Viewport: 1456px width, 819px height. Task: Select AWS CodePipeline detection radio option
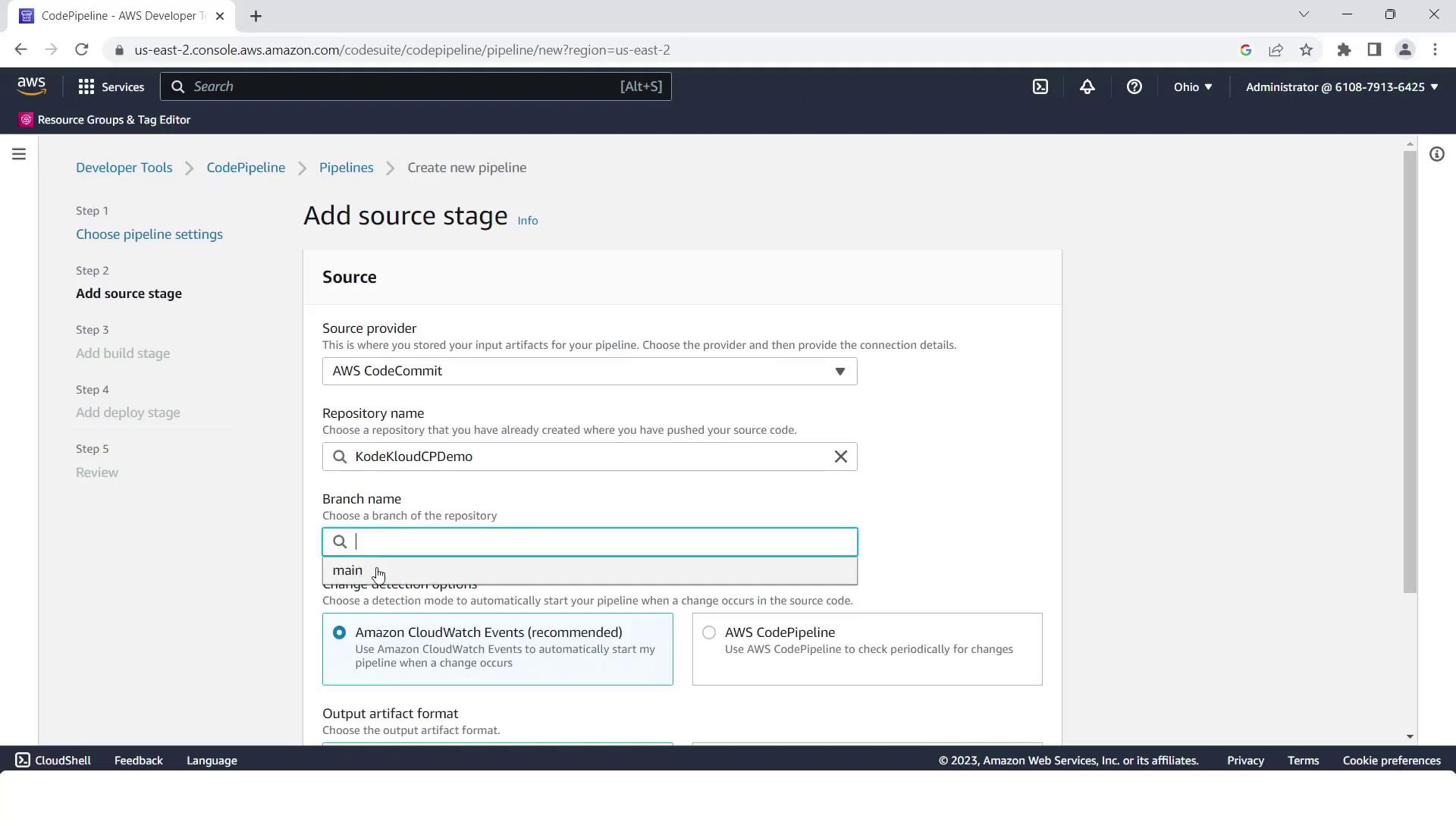pyautogui.click(x=708, y=632)
